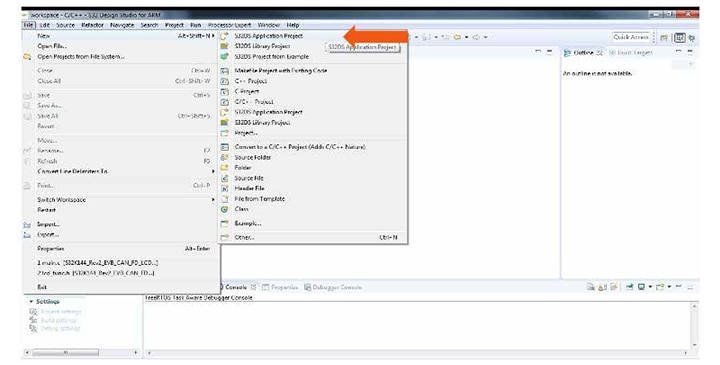Image resolution: width=720 pixels, height=365 pixels.
Task: Open the Project settings link
Action: 60,312
